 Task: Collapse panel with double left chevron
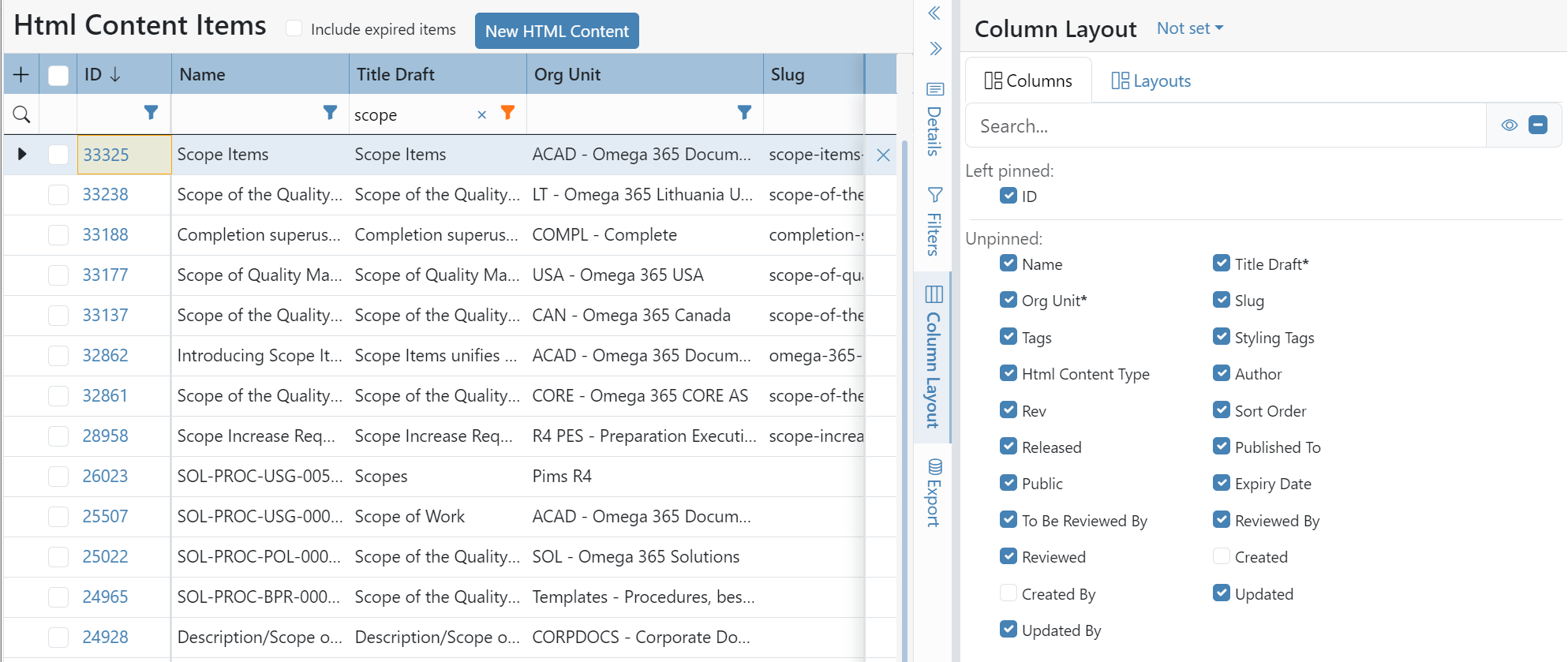point(934,13)
